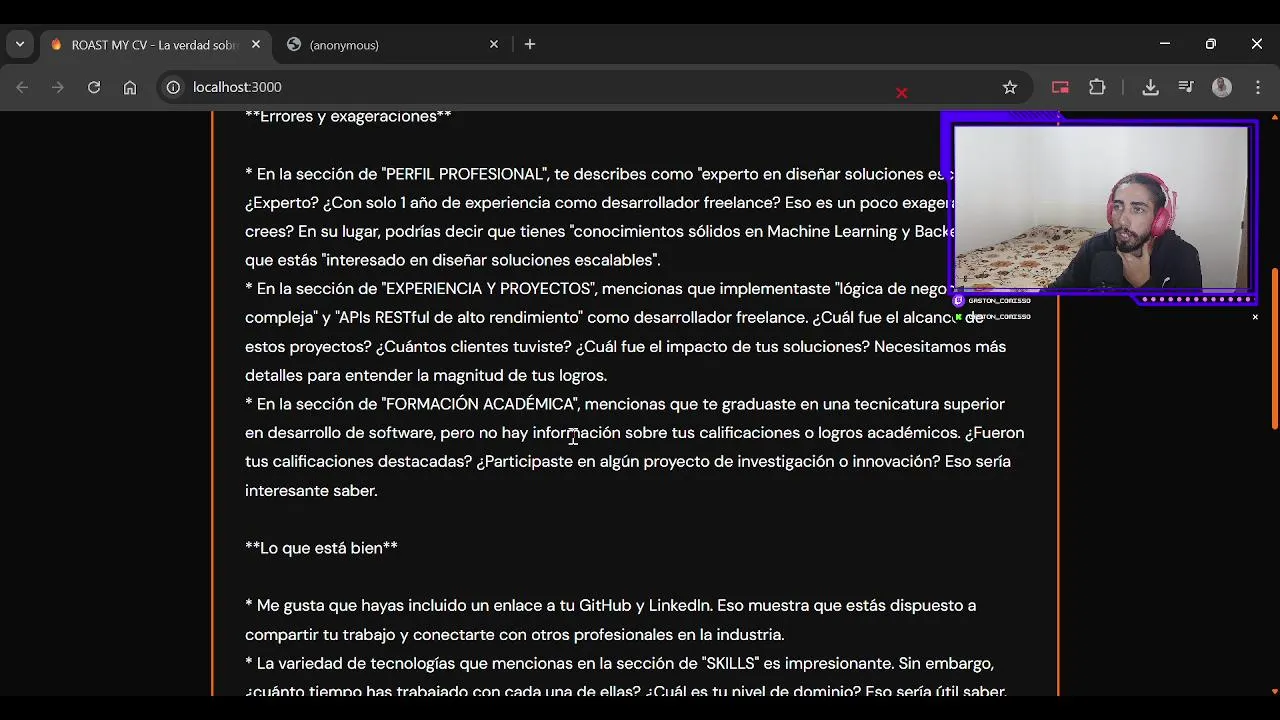Open the profile avatar menu
This screenshot has height=720, width=1280.
tap(1222, 87)
